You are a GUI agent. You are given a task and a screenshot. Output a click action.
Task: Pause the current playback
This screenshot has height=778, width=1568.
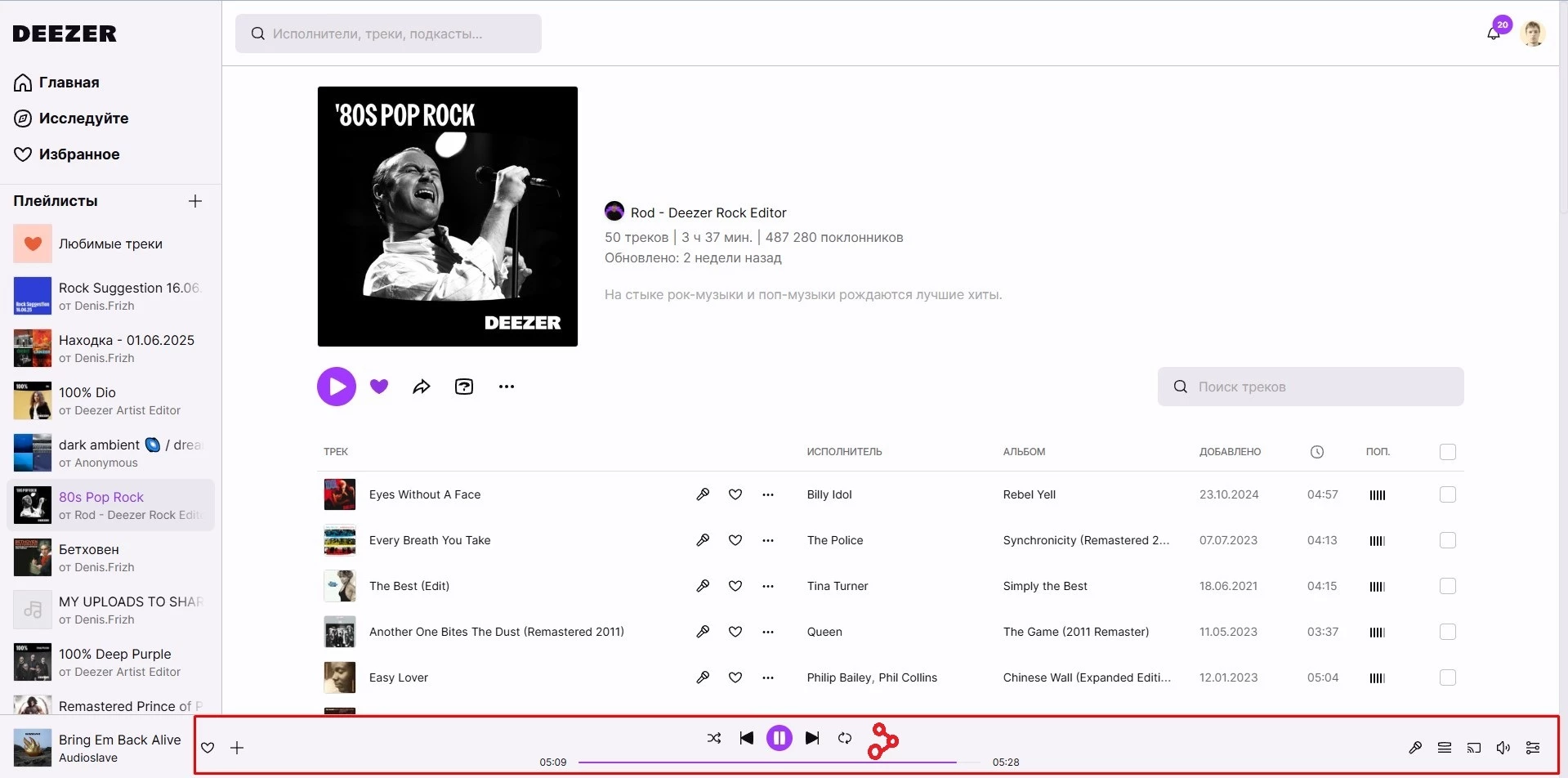coord(780,738)
